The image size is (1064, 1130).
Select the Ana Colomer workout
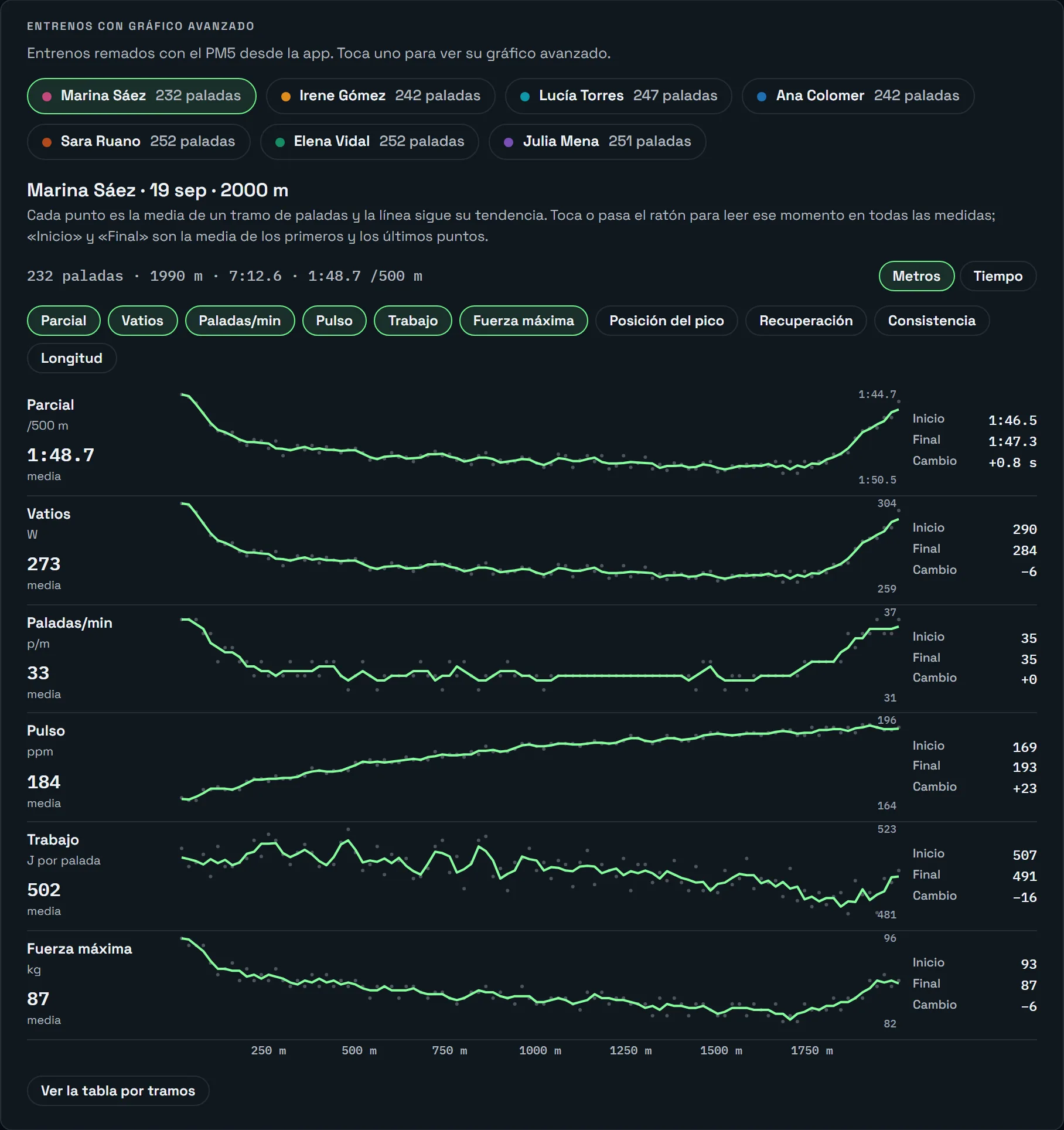pyautogui.click(x=858, y=96)
